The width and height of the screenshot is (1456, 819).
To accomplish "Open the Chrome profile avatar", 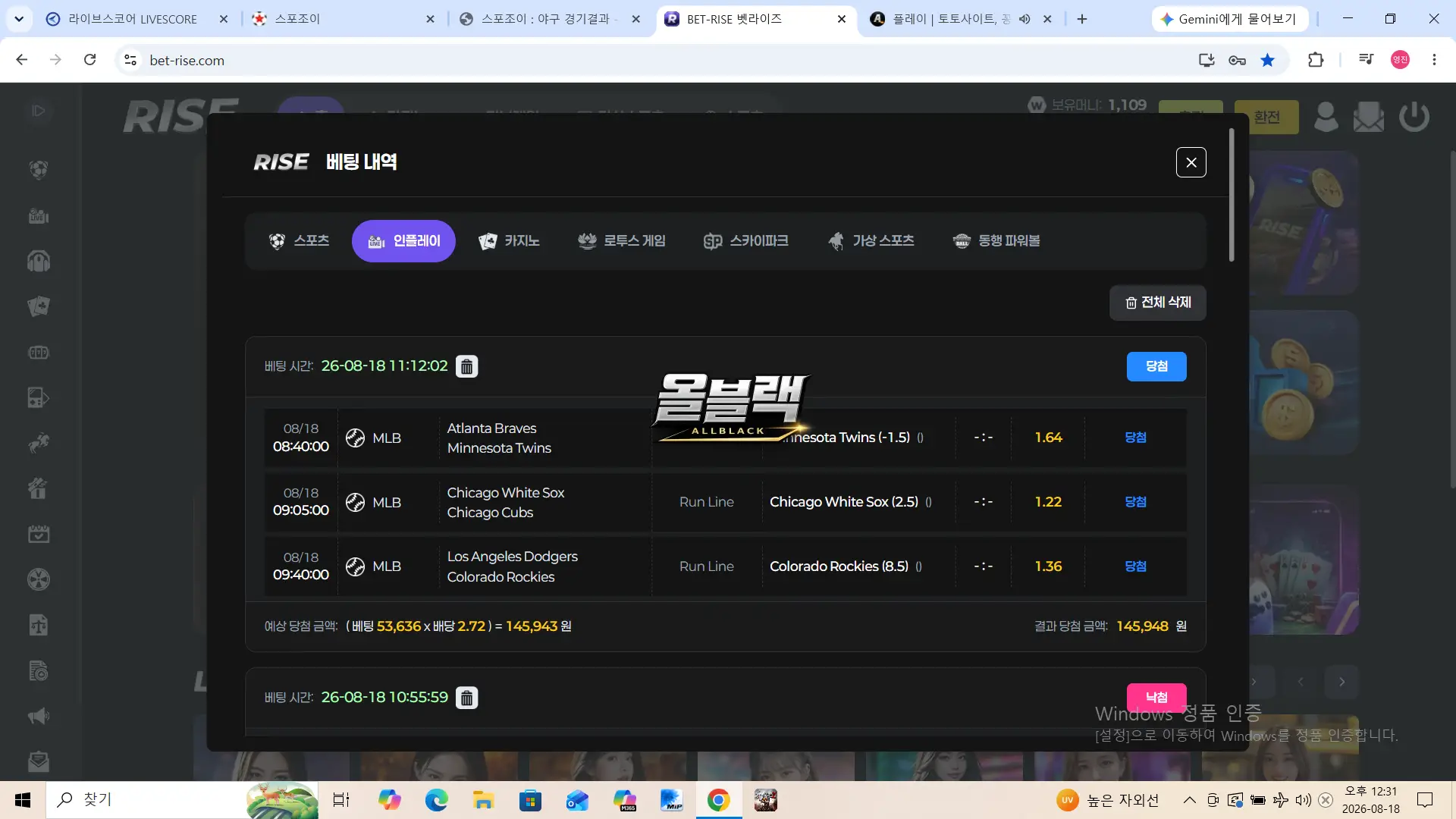I will pyautogui.click(x=1400, y=60).
